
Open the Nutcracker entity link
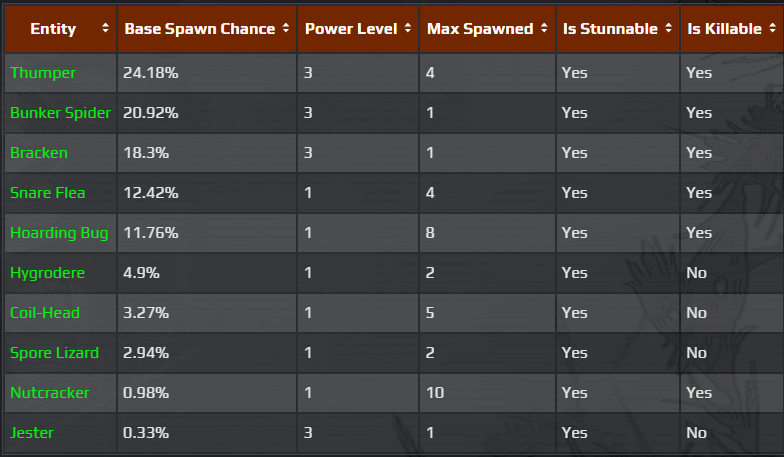coord(50,393)
